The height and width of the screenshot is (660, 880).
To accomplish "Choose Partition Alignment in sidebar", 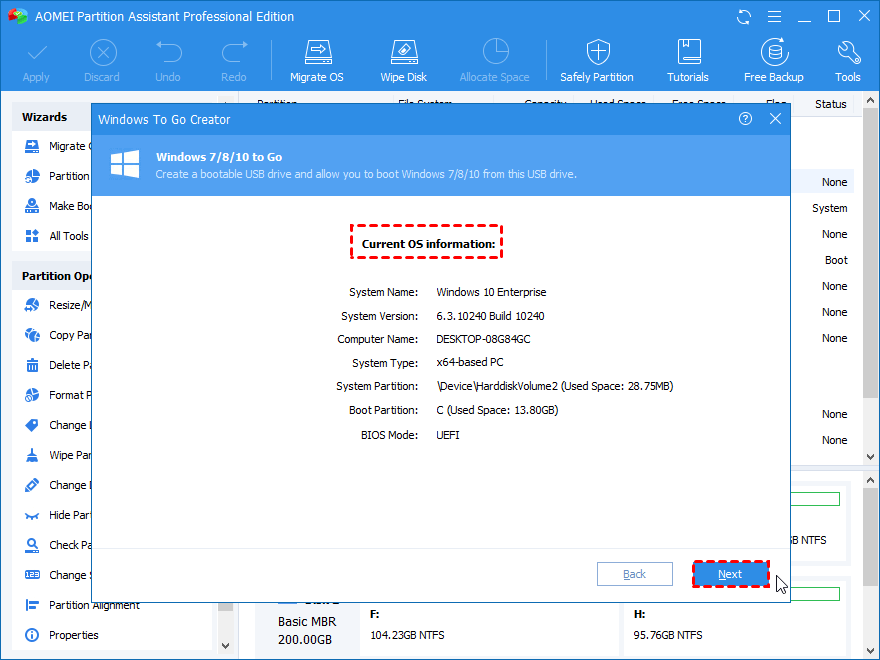I will coord(94,605).
